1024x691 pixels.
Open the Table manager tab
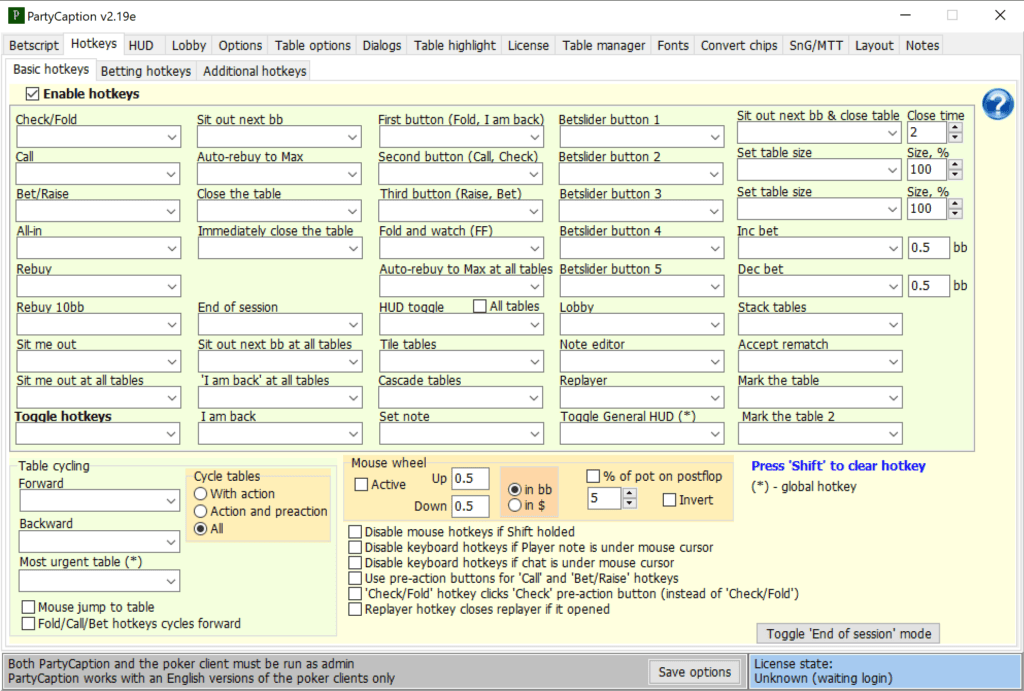[603, 46]
